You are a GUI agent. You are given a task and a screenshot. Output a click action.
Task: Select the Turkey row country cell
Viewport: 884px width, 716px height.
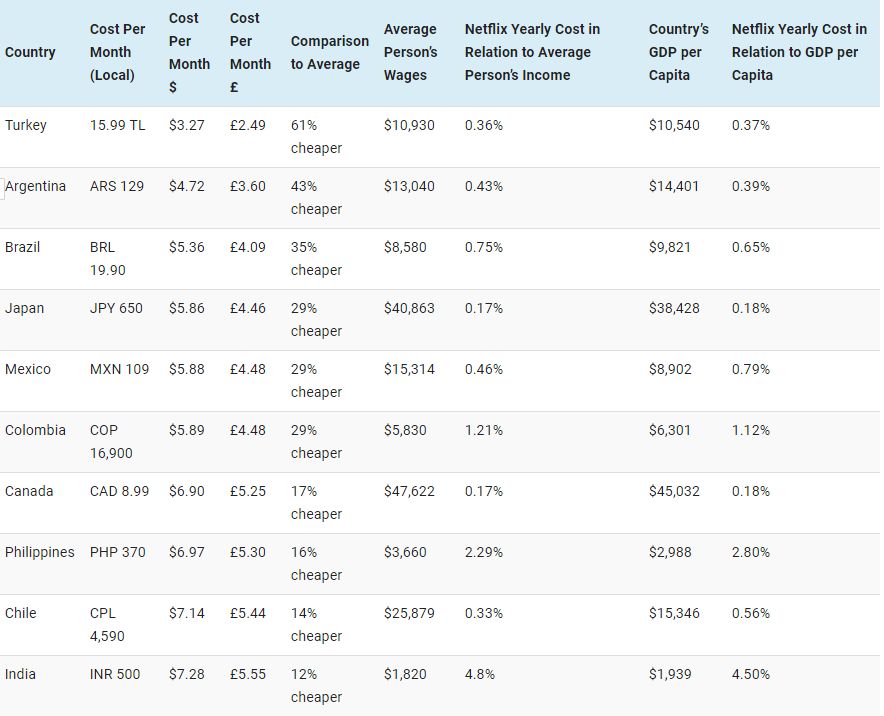(26, 125)
